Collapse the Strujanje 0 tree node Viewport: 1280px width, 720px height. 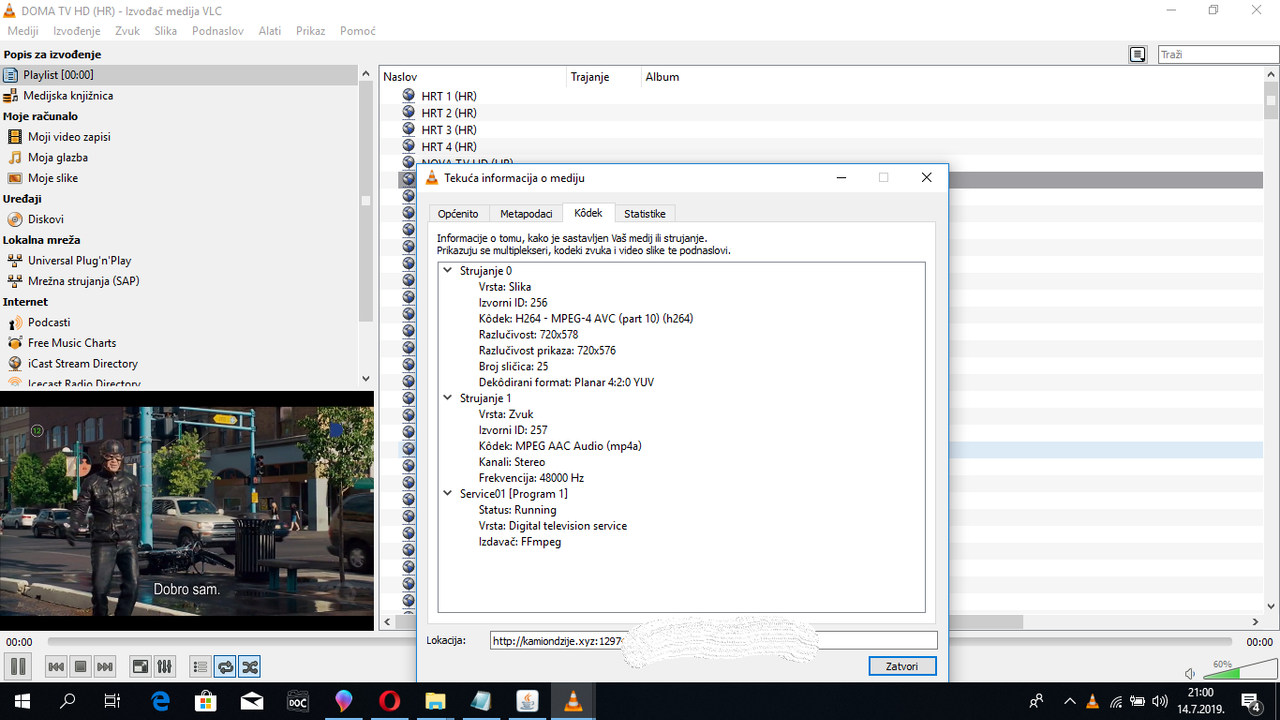click(447, 271)
